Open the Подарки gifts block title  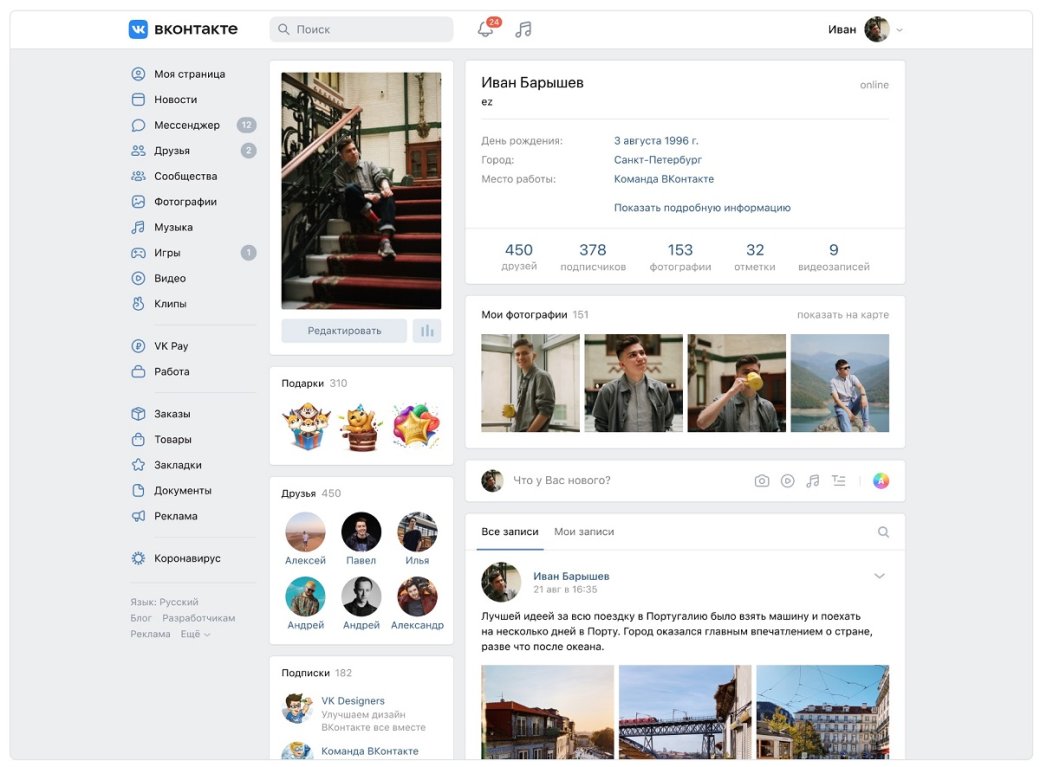(x=302, y=384)
